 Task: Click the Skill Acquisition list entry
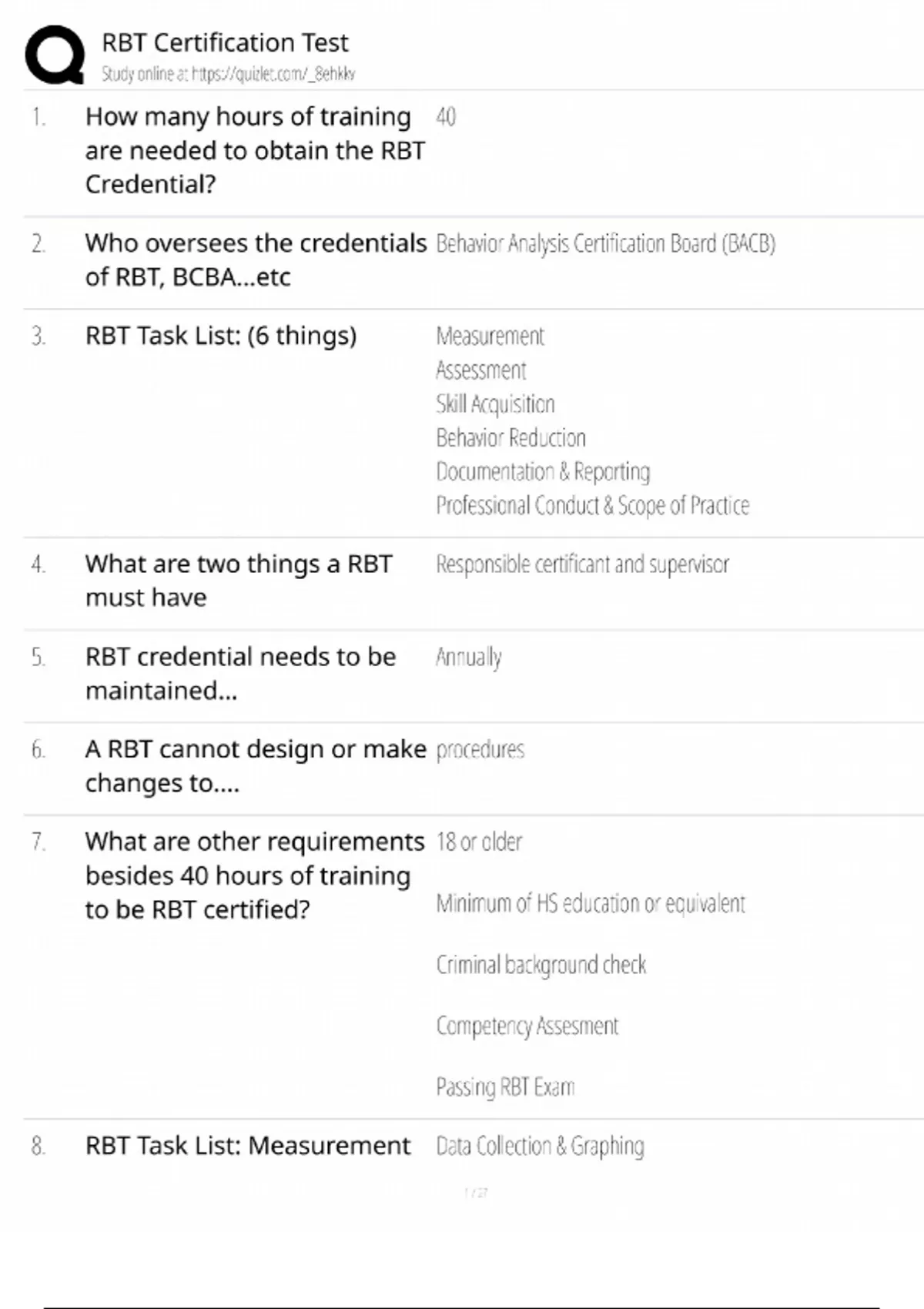click(495, 403)
